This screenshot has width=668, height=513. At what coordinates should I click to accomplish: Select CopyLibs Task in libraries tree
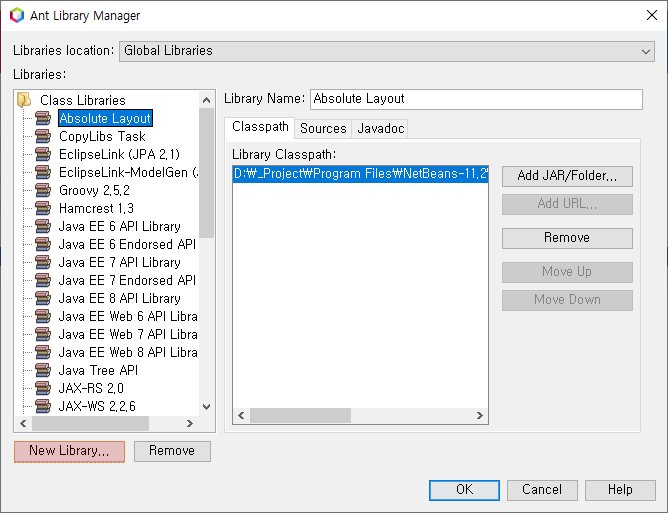(102, 136)
